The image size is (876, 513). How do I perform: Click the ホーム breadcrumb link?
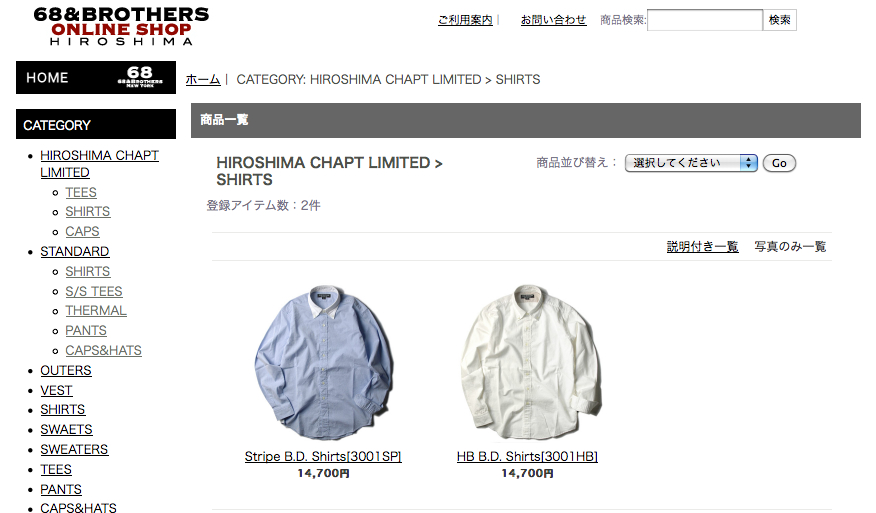tap(203, 79)
